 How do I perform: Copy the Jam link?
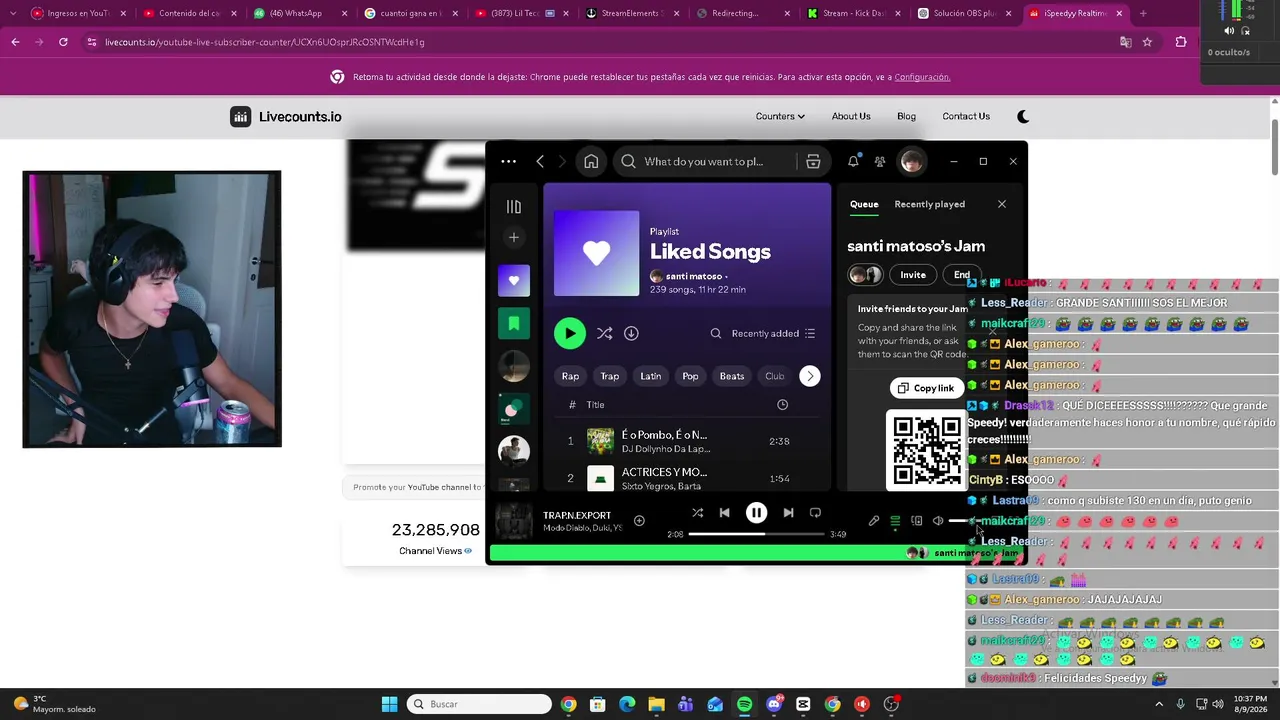(926, 388)
